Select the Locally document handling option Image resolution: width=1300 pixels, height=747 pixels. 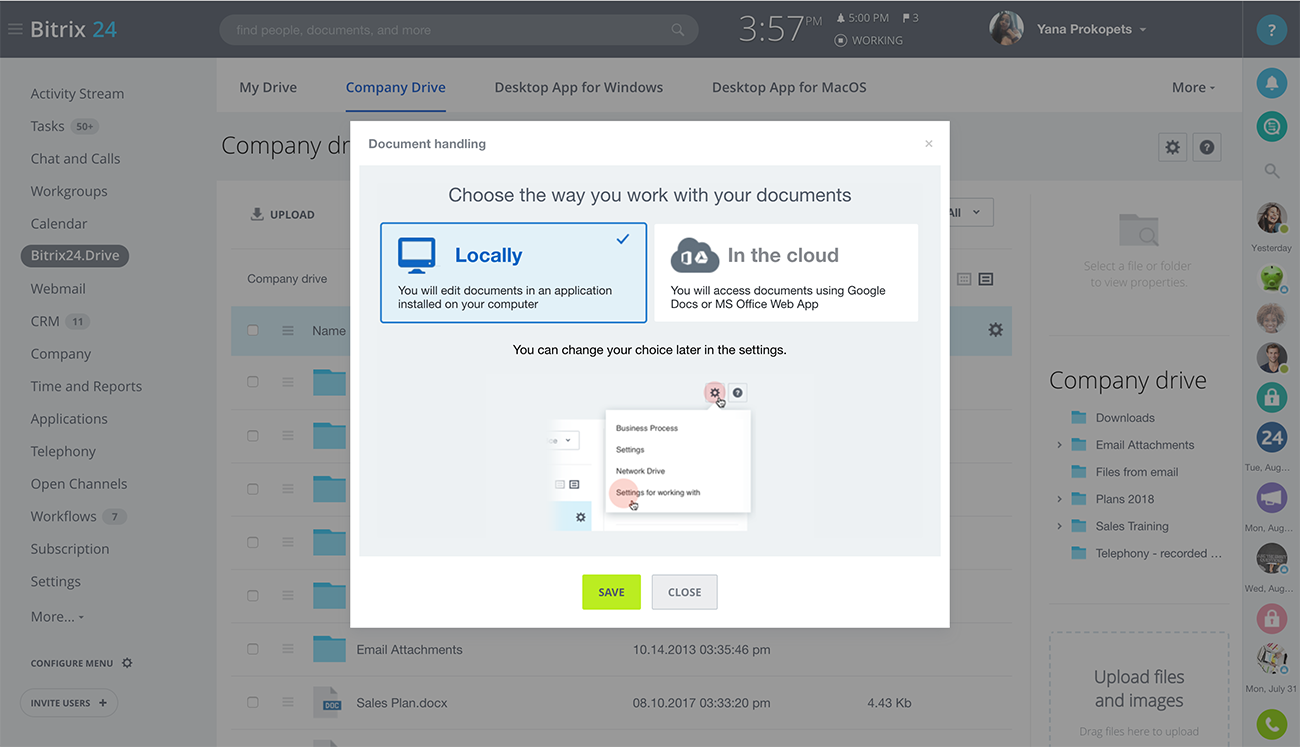click(x=513, y=272)
